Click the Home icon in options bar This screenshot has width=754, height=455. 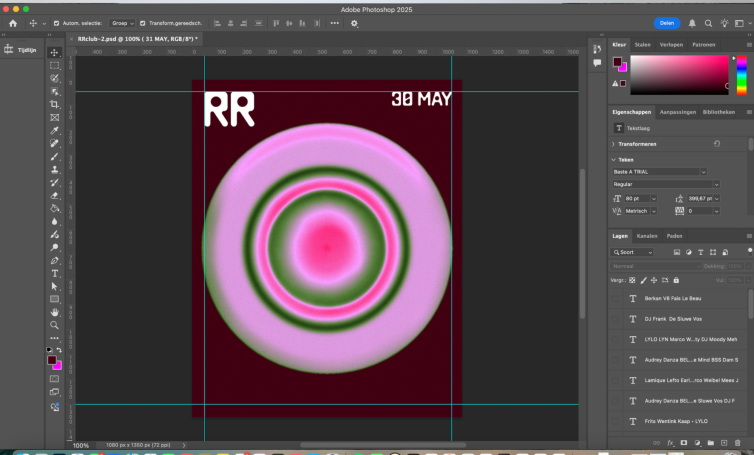(13, 23)
